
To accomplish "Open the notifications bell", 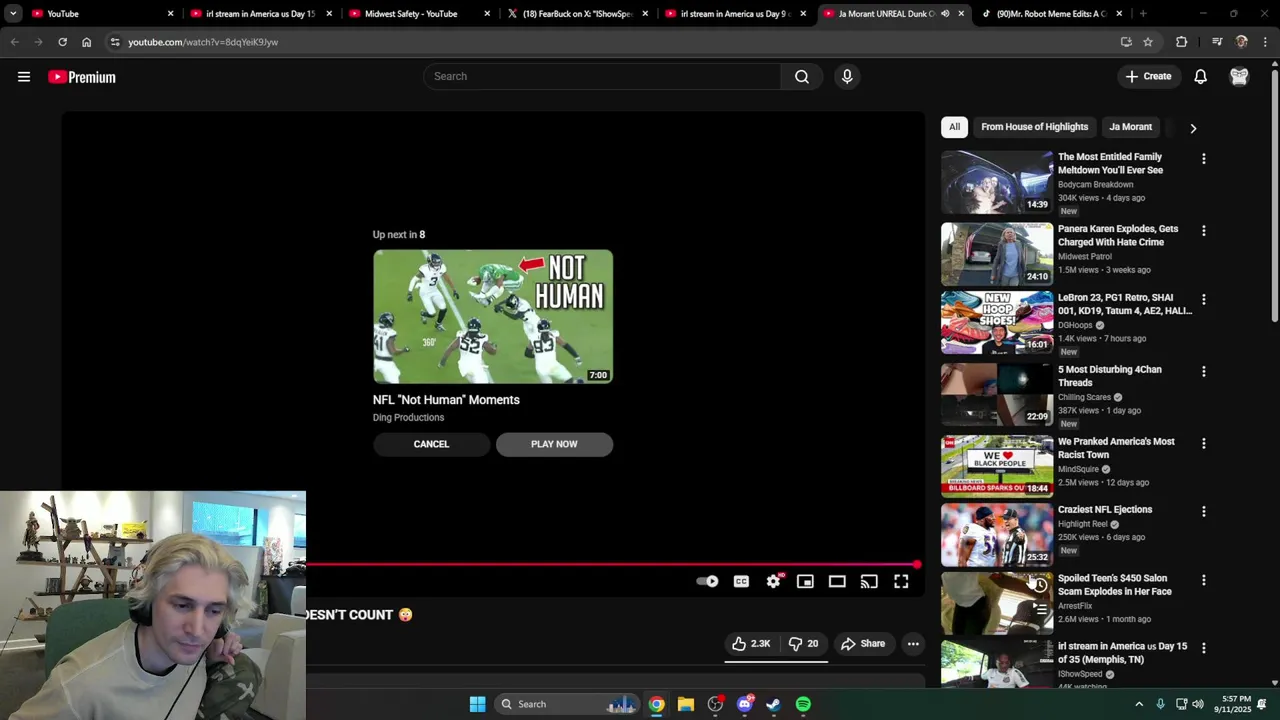I will tap(1201, 77).
